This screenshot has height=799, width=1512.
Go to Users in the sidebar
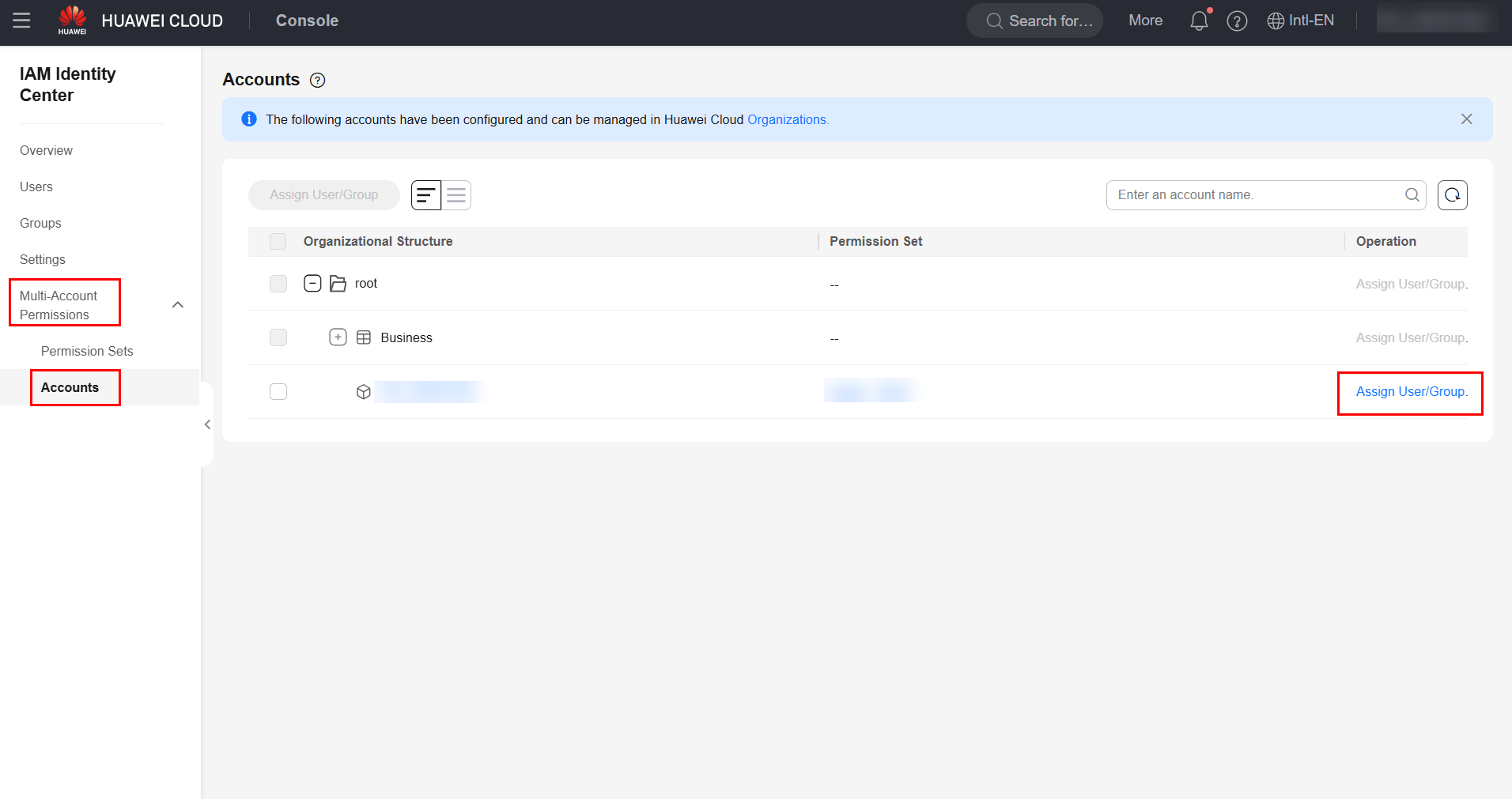click(36, 187)
